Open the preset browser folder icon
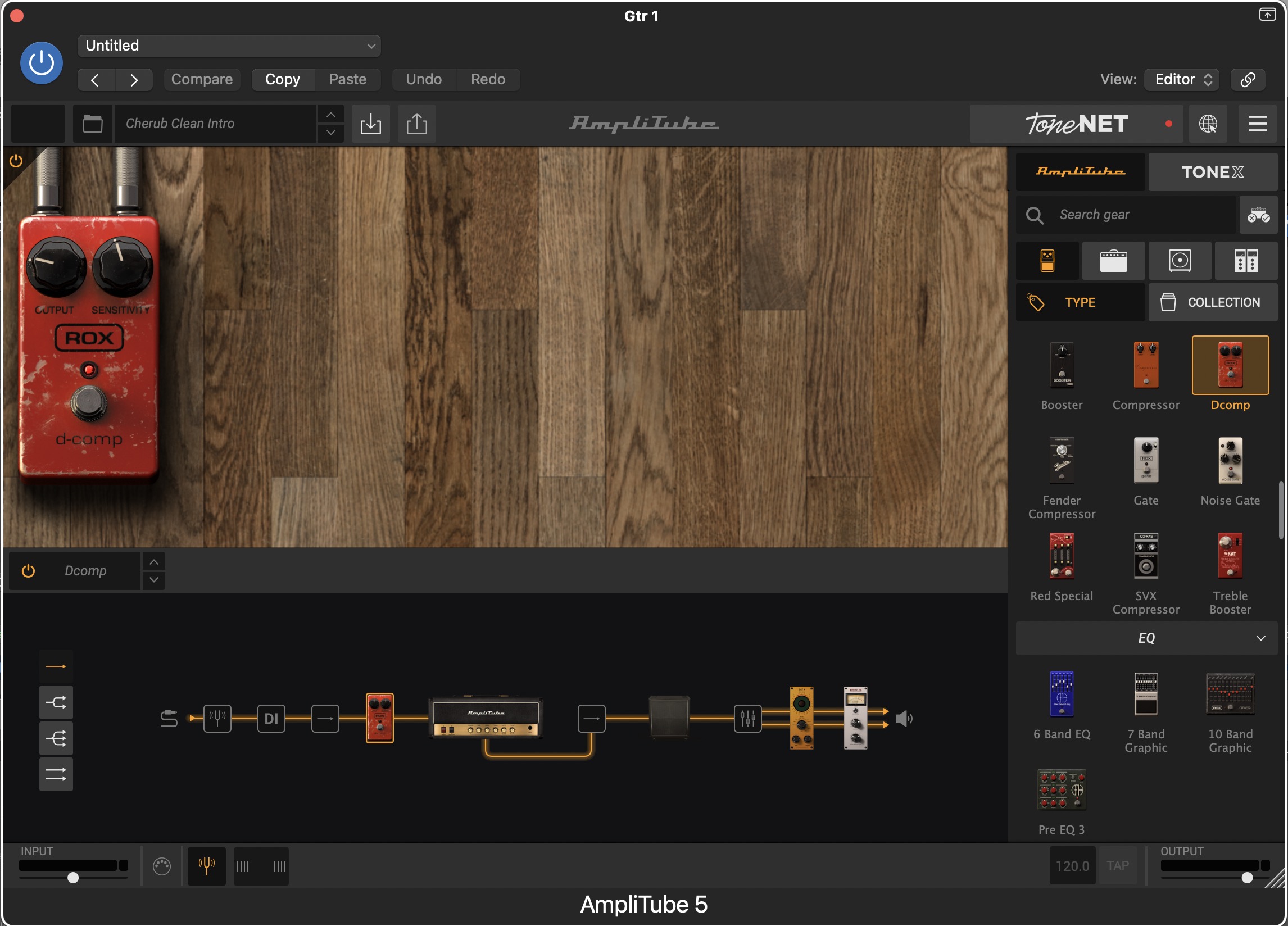 tap(93, 123)
